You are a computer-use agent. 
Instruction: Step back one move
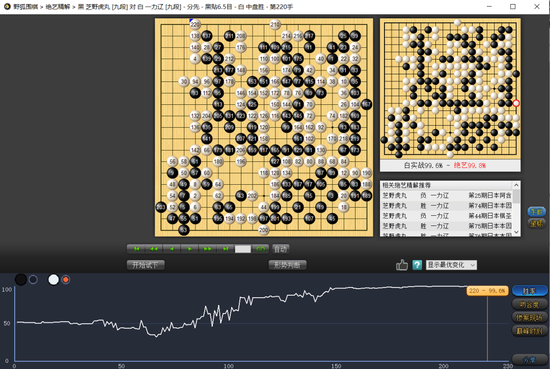tap(172, 249)
